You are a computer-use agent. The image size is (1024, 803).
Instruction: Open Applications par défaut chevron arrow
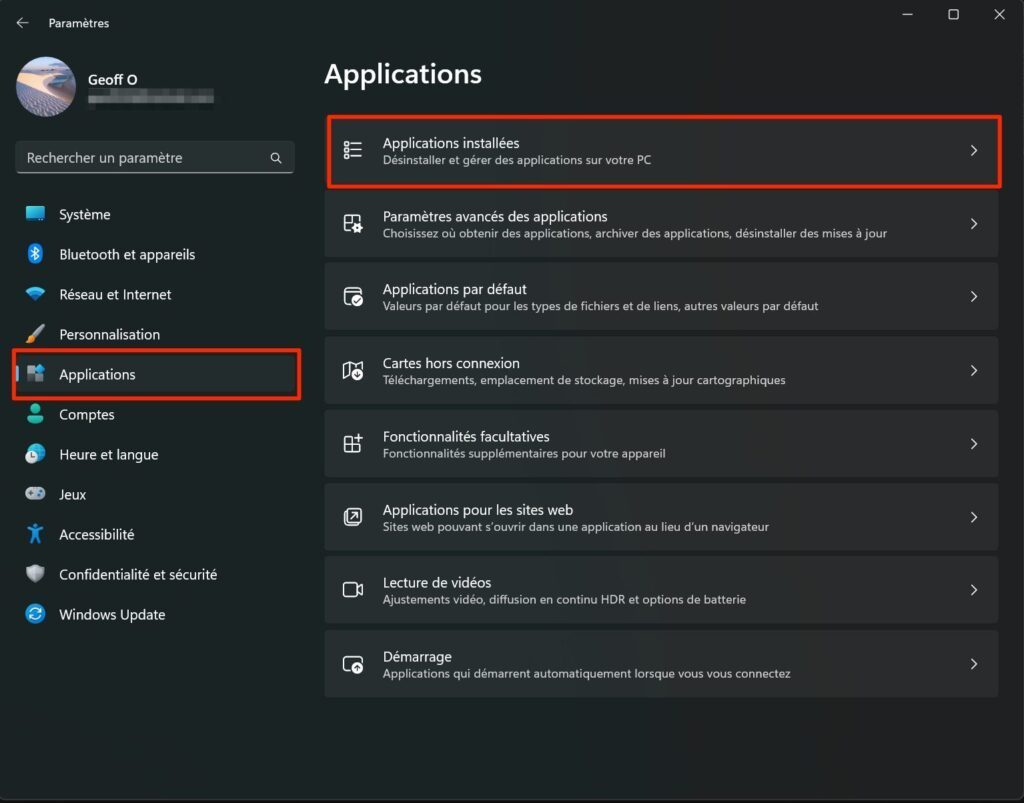click(x=974, y=296)
